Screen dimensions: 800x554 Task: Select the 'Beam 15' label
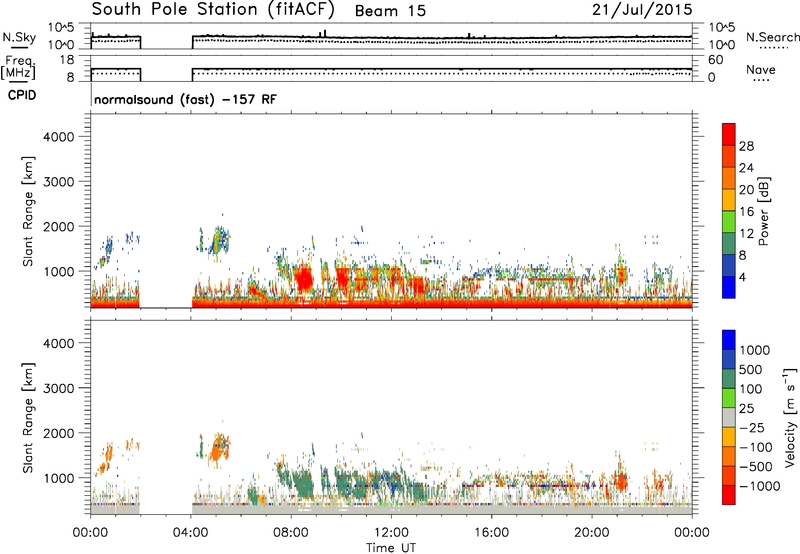coord(390,11)
